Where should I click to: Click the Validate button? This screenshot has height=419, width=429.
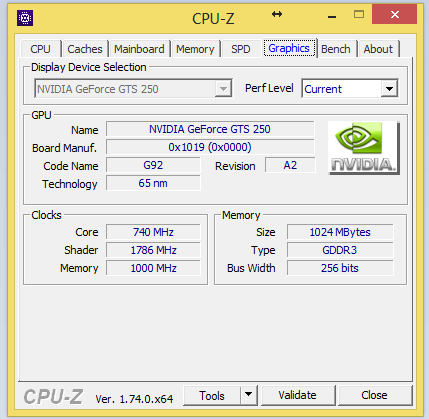point(298,395)
